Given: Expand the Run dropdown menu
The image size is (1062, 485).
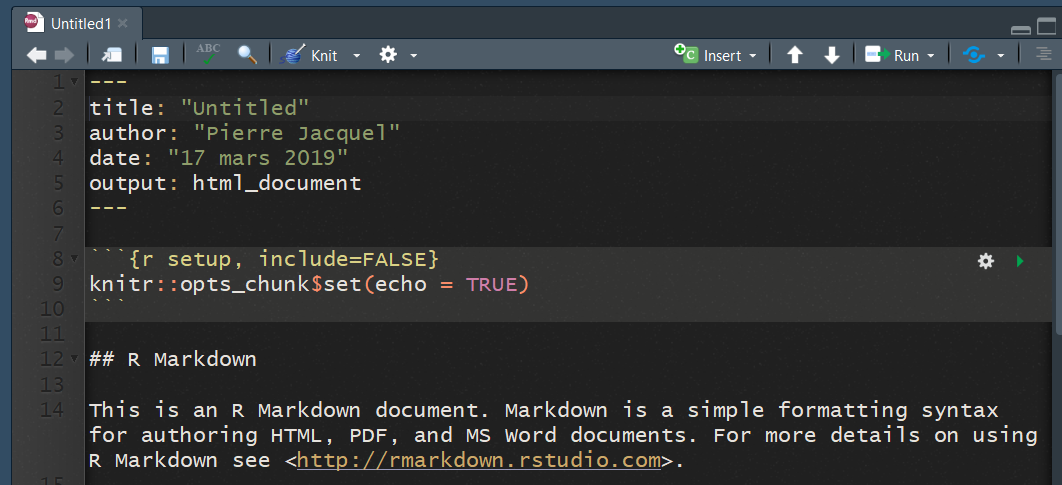Looking at the screenshot, I should pos(931,56).
